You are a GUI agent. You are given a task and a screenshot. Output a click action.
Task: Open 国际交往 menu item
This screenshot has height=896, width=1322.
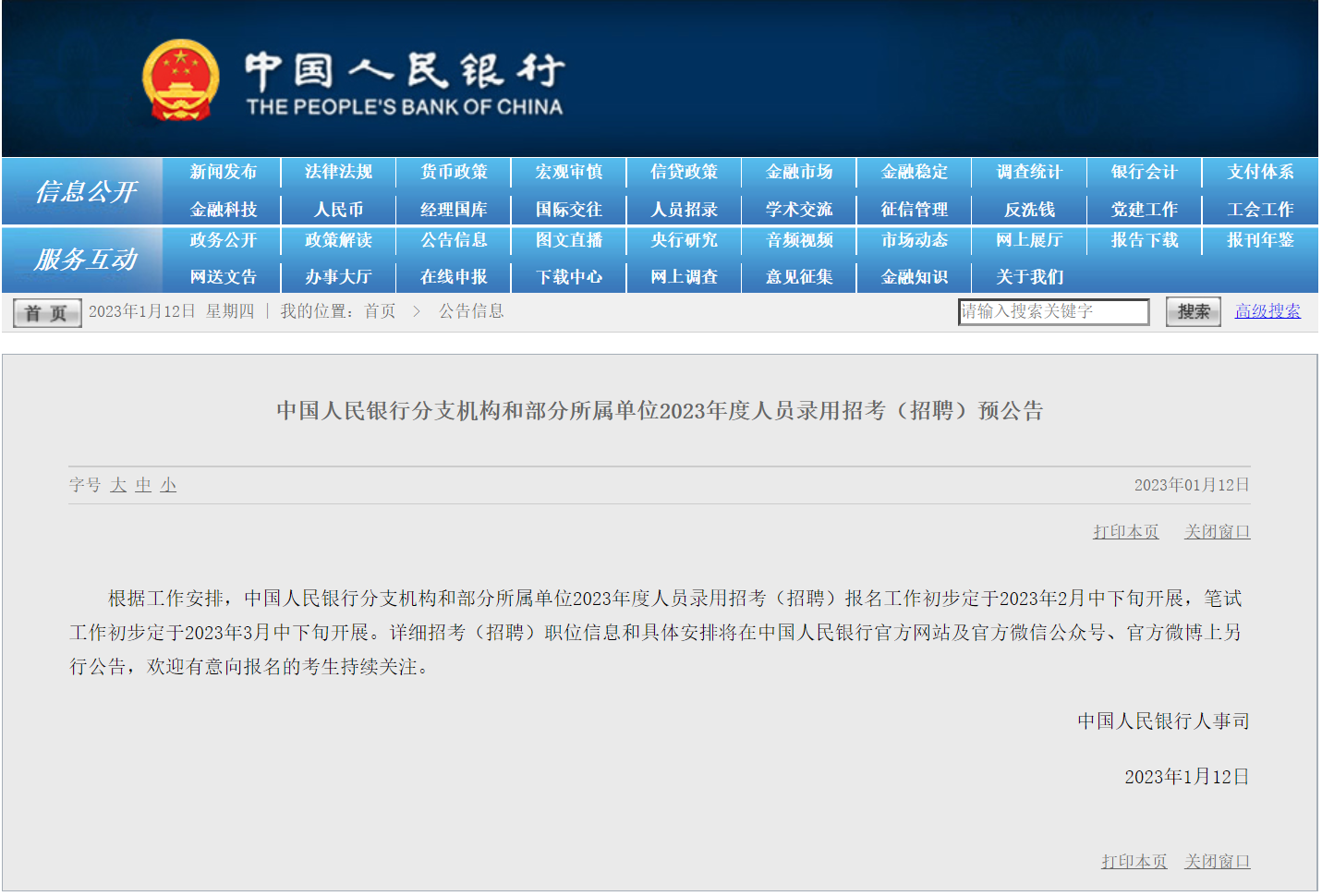(x=569, y=210)
